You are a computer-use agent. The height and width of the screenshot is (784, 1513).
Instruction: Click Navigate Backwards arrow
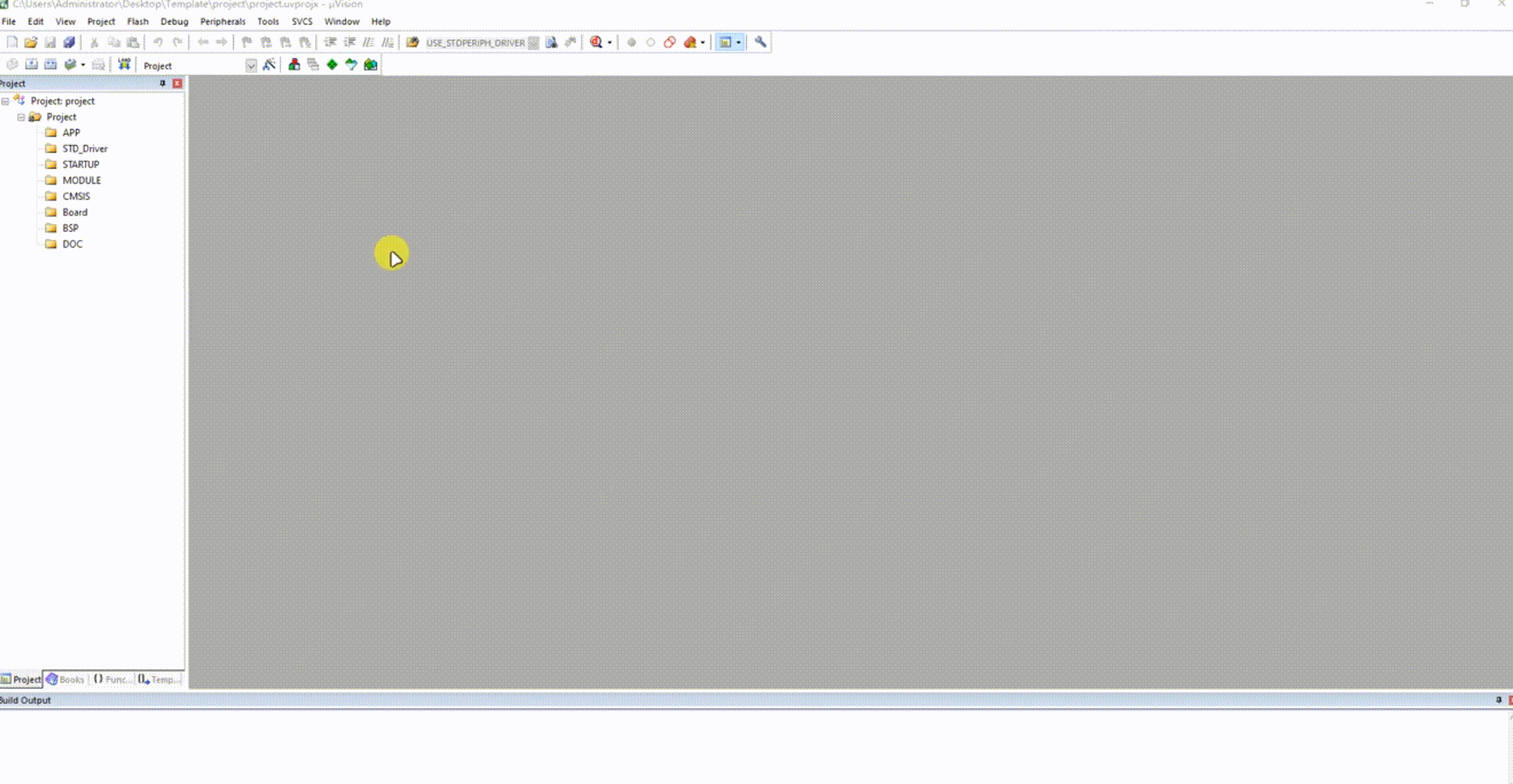click(x=203, y=42)
